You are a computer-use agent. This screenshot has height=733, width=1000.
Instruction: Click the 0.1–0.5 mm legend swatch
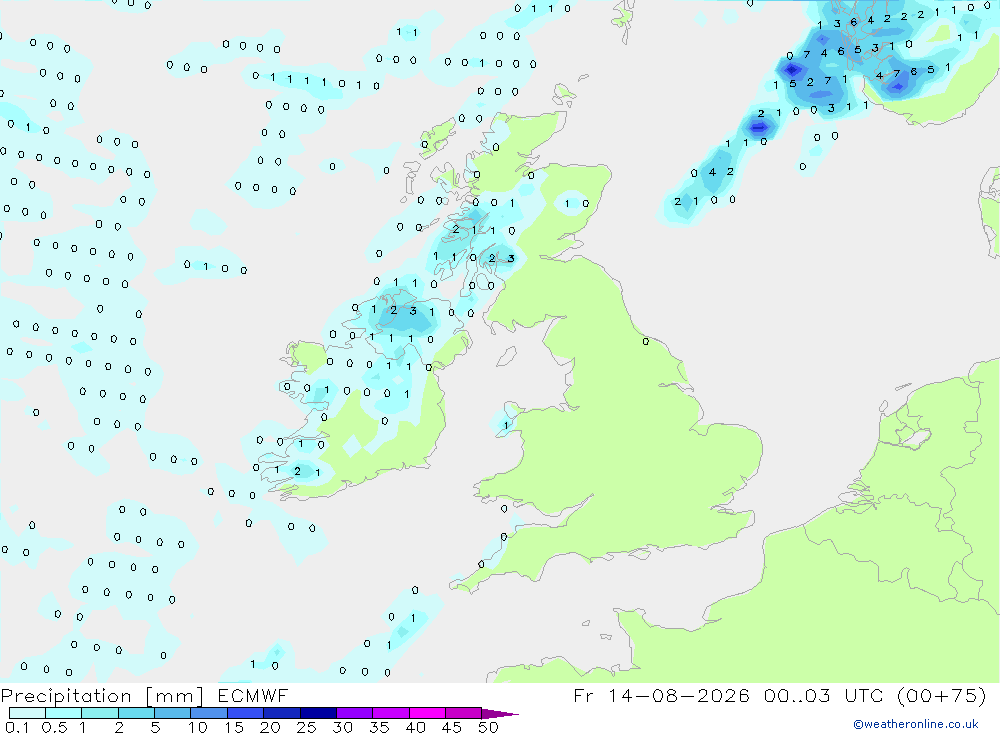pyautogui.click(x=27, y=713)
